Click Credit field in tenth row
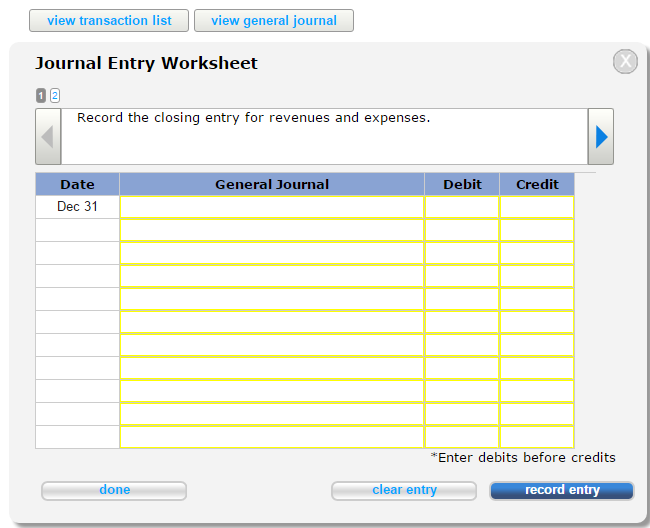Image resolution: width=650 pixels, height=528 pixels. [537, 414]
